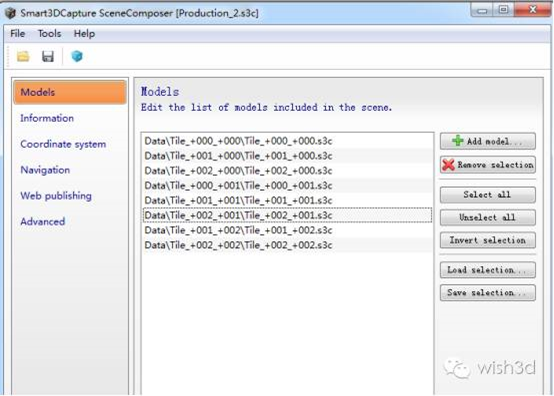Select row Tile_+002_+002.s3c
Viewport: 554px width, 396px height.
(287, 245)
